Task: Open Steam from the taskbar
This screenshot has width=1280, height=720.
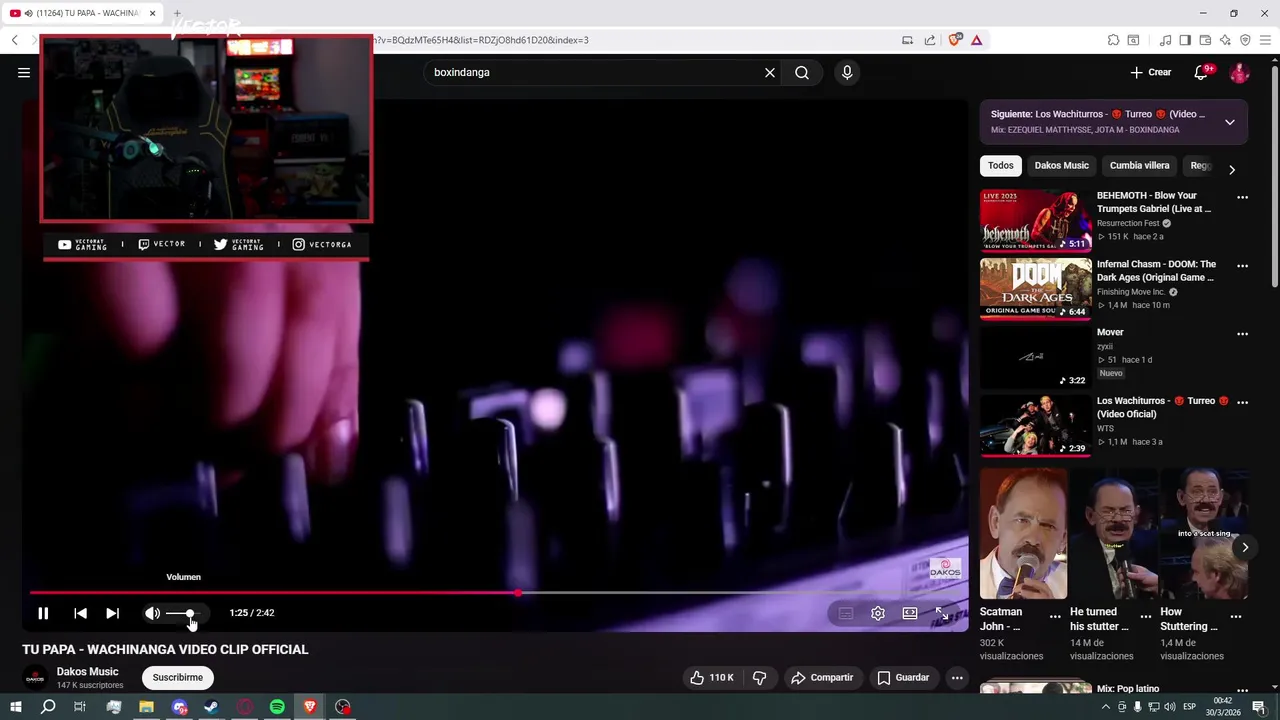Action: point(211,707)
